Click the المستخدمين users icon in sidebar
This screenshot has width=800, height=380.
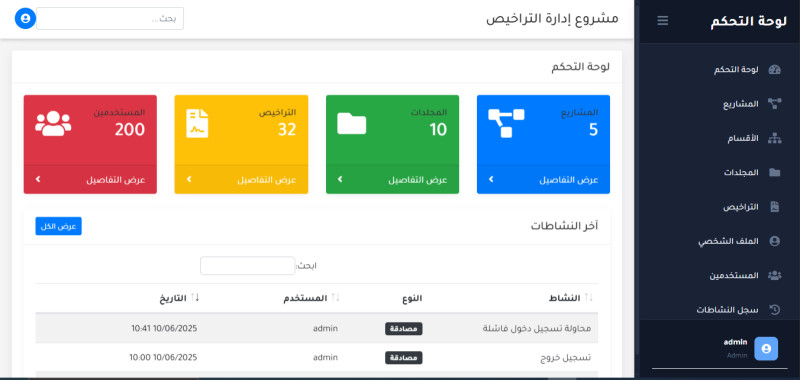[774, 275]
